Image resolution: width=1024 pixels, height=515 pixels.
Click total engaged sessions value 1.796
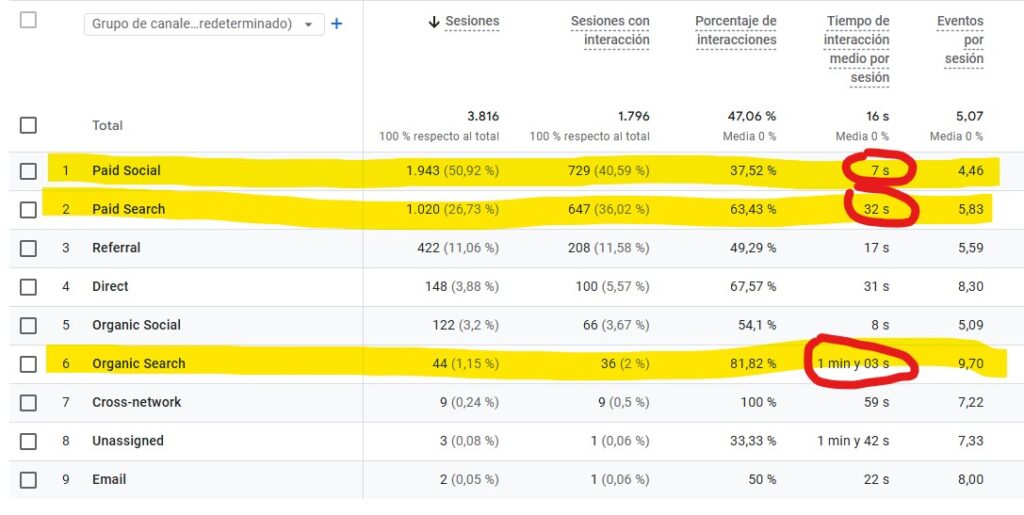click(633, 116)
